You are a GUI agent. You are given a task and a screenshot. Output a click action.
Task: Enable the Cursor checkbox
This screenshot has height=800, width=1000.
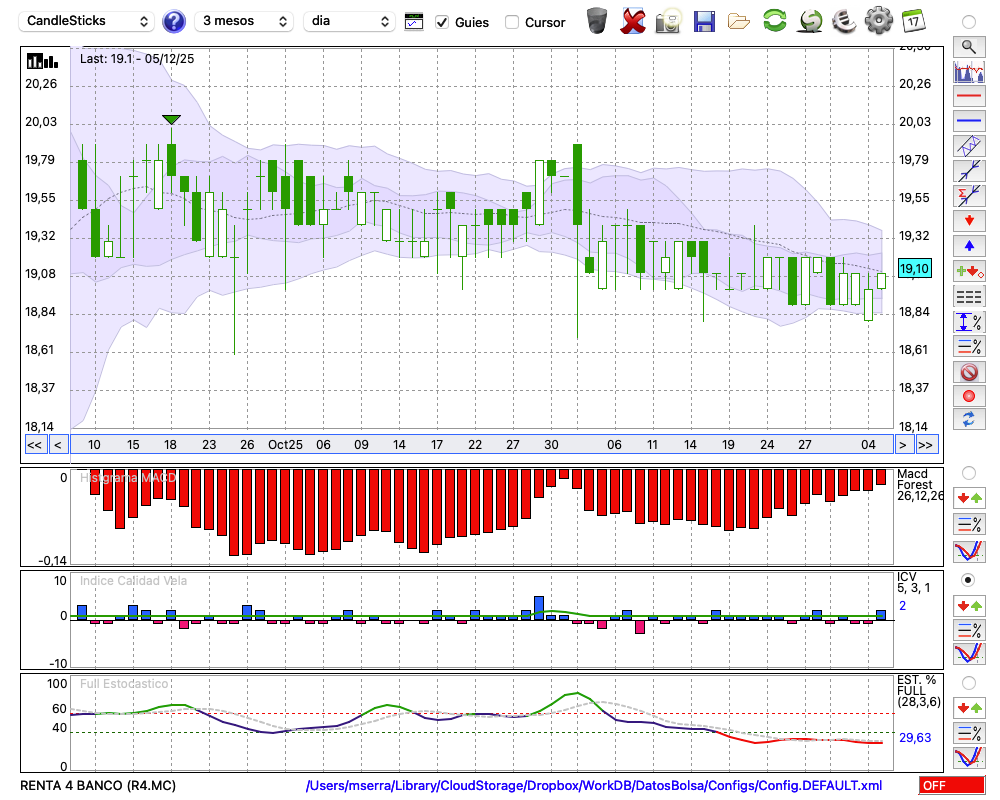coord(512,22)
